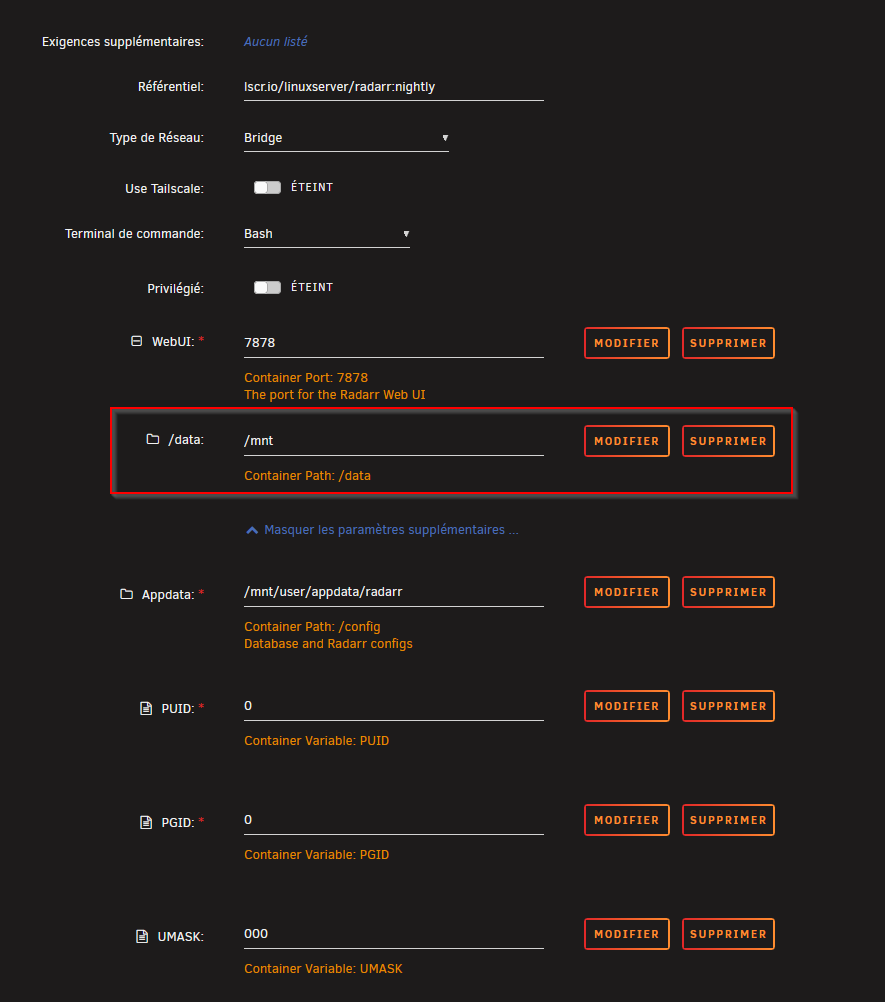Click the folder icon beside Appdata
This screenshot has width=885, height=1002.
[x=127, y=594]
